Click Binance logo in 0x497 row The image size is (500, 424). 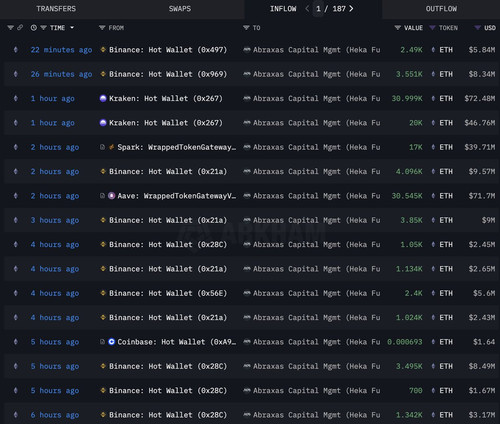point(103,50)
